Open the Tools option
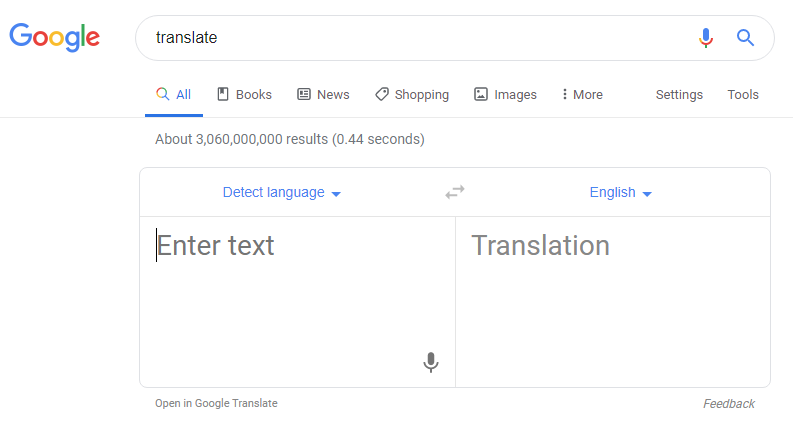Image resolution: width=793 pixels, height=440 pixels. 743,95
